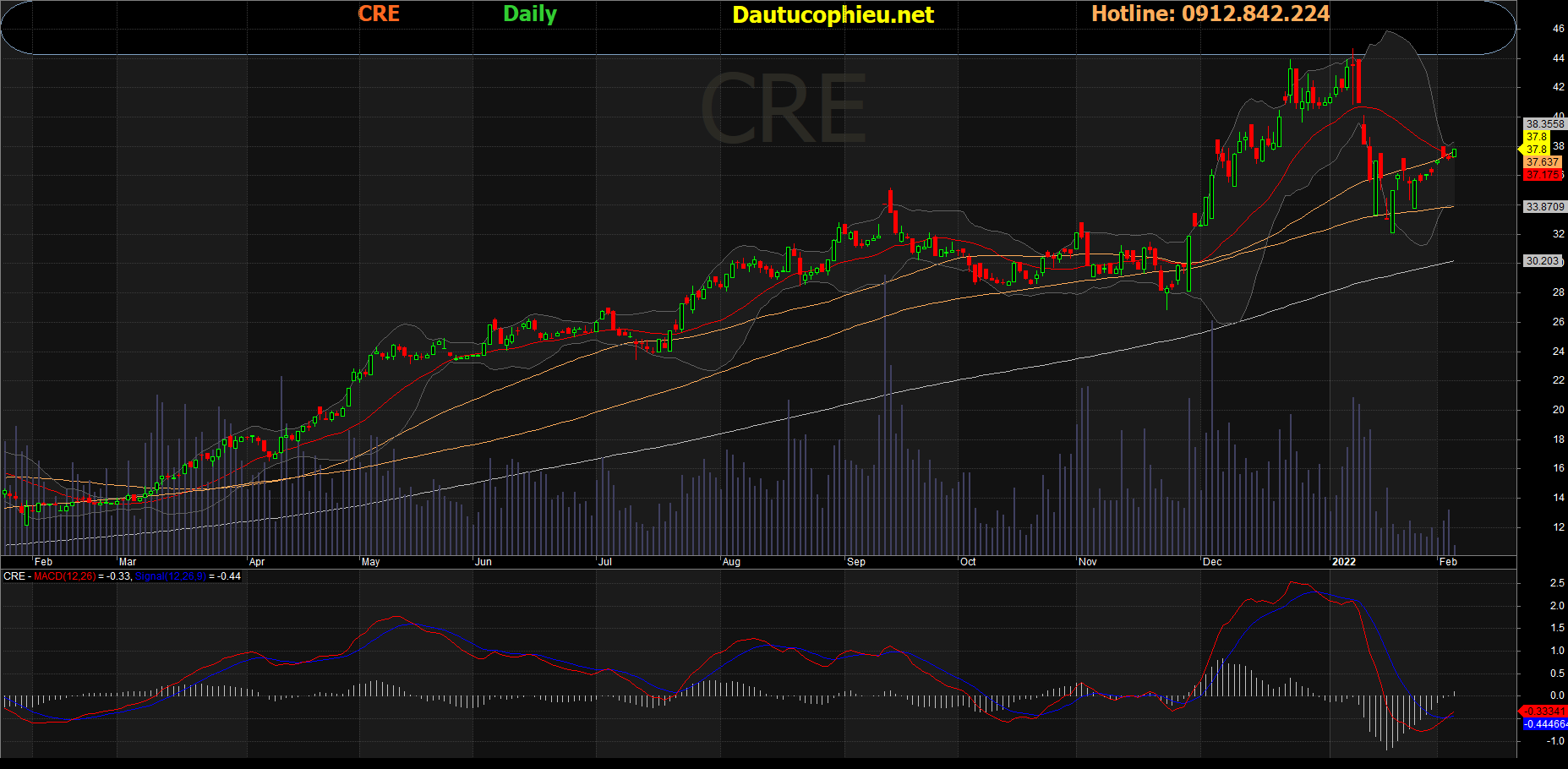Click the Hotline 0912.842.224 text
1568x769 pixels.
[x=1210, y=14]
